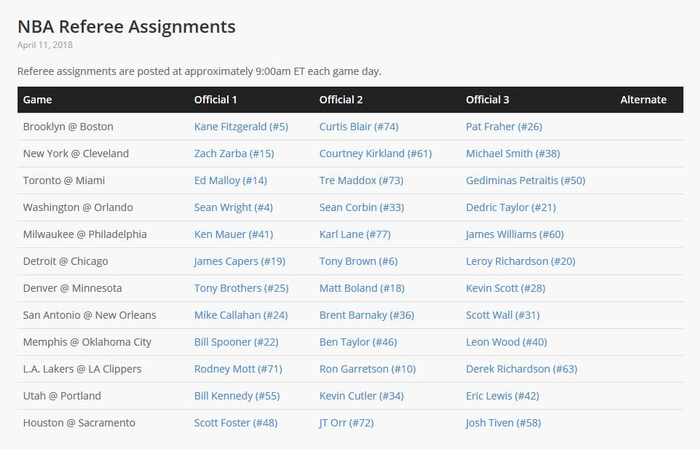This screenshot has height=449, width=700.
Task: Click Rodney Mott (#71) link
Action: click(238, 369)
